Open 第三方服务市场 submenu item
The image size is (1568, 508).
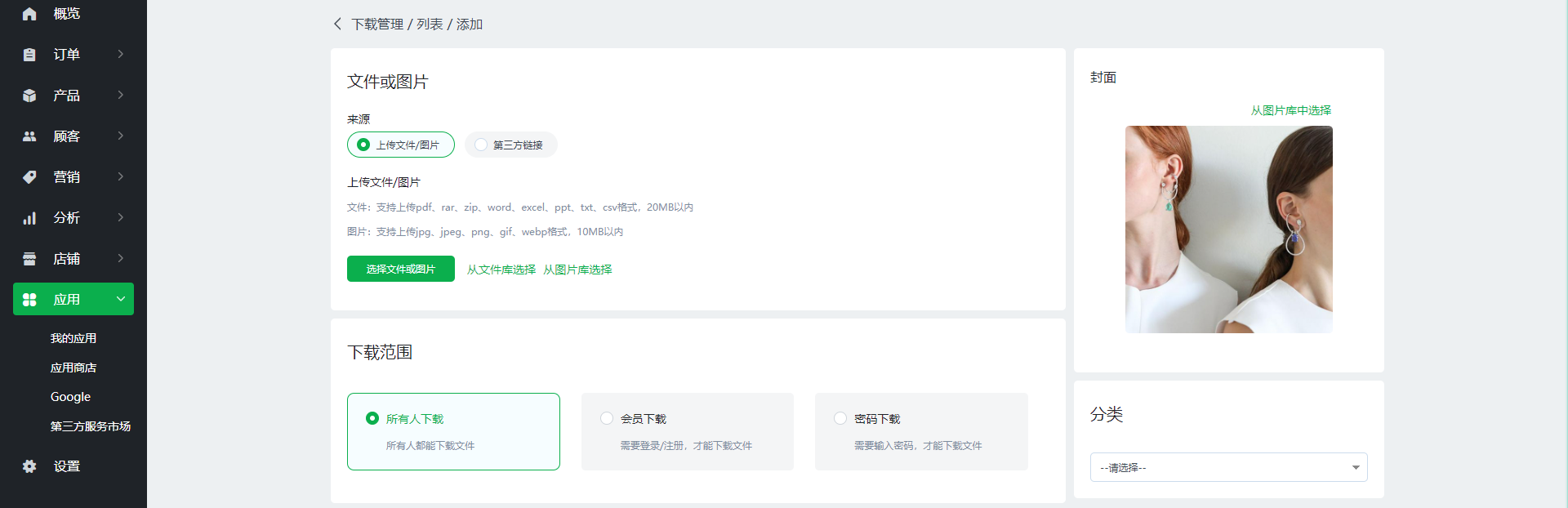click(91, 426)
